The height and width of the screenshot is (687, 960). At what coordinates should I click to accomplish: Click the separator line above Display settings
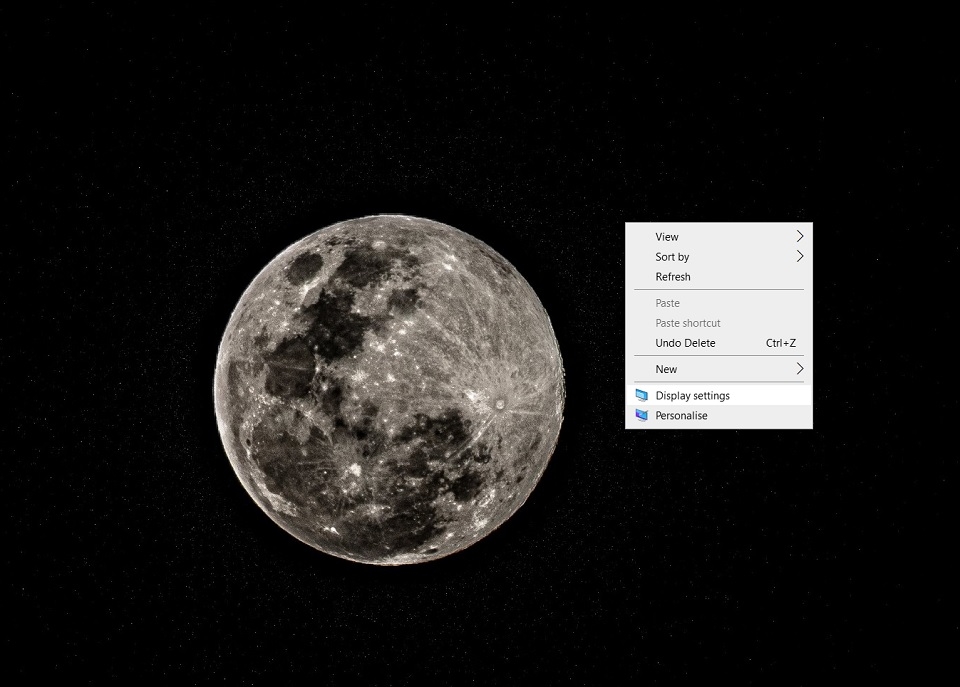[719, 382]
